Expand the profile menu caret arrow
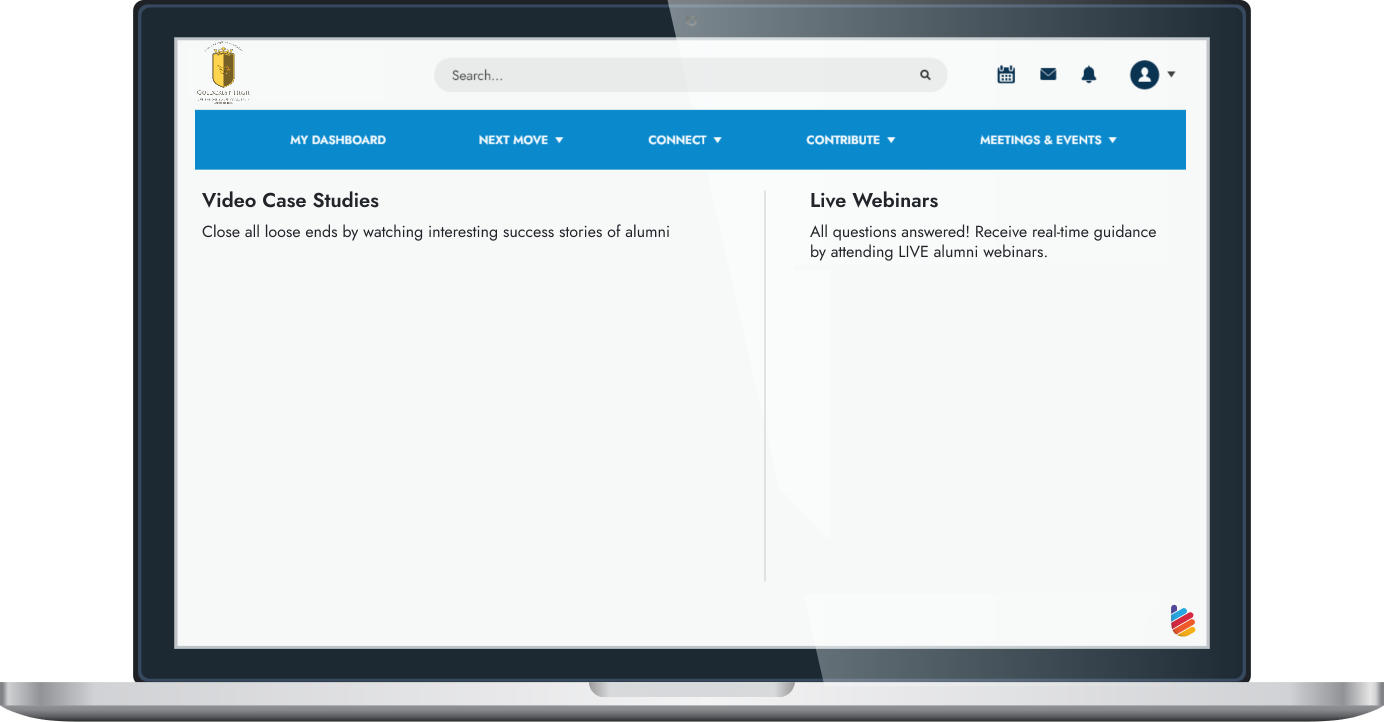 pyautogui.click(x=1171, y=74)
